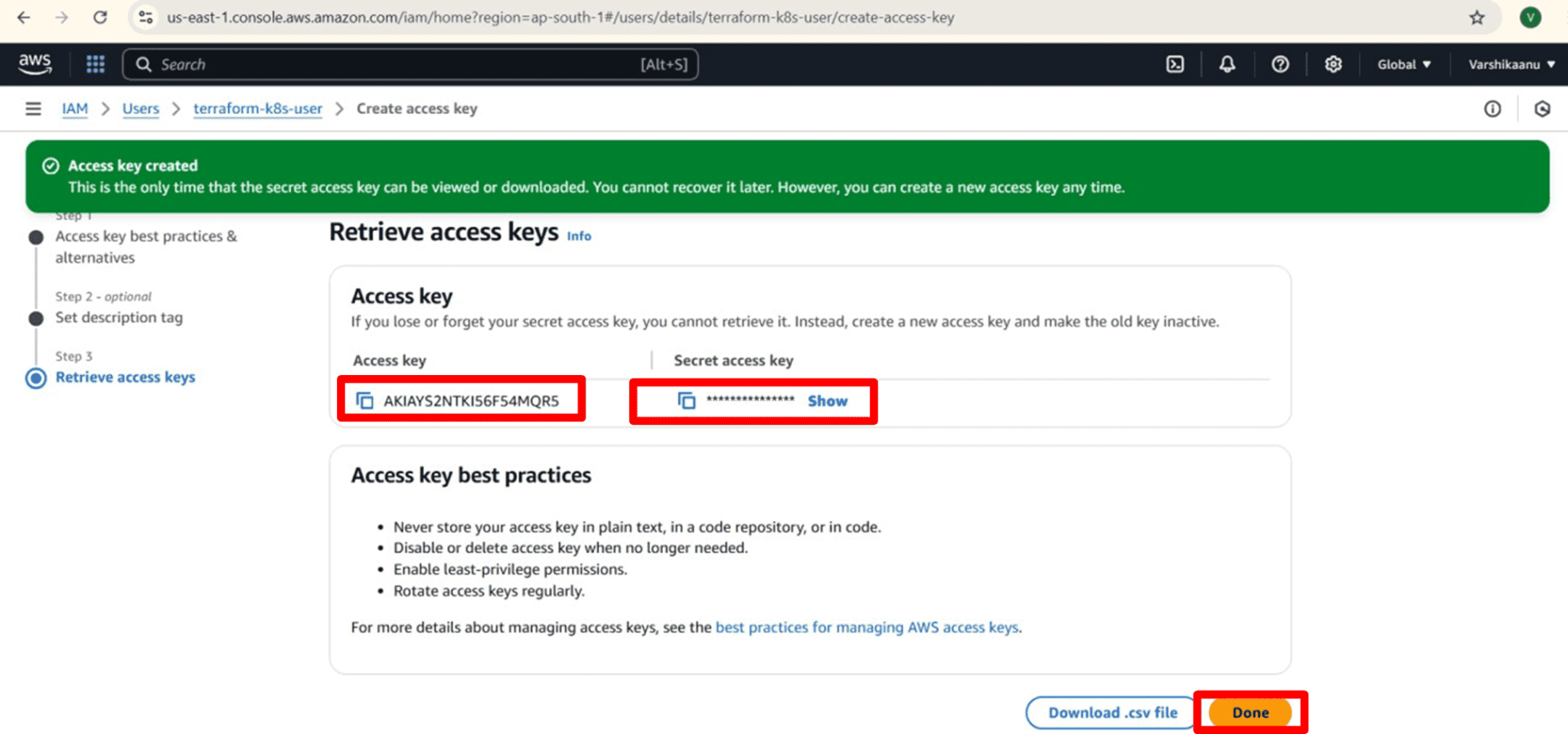Click into the AWS search bar
The image size is (1568, 734).
point(383,64)
